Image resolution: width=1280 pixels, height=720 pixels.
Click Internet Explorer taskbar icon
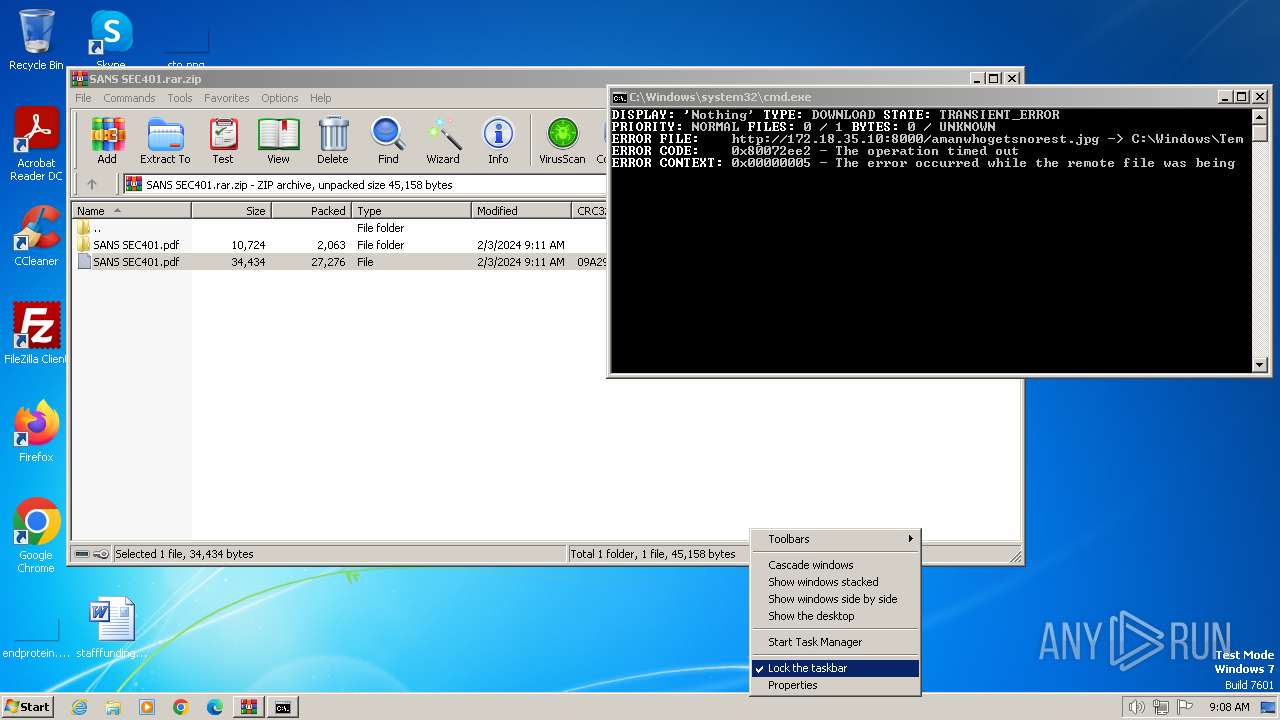(x=79, y=707)
